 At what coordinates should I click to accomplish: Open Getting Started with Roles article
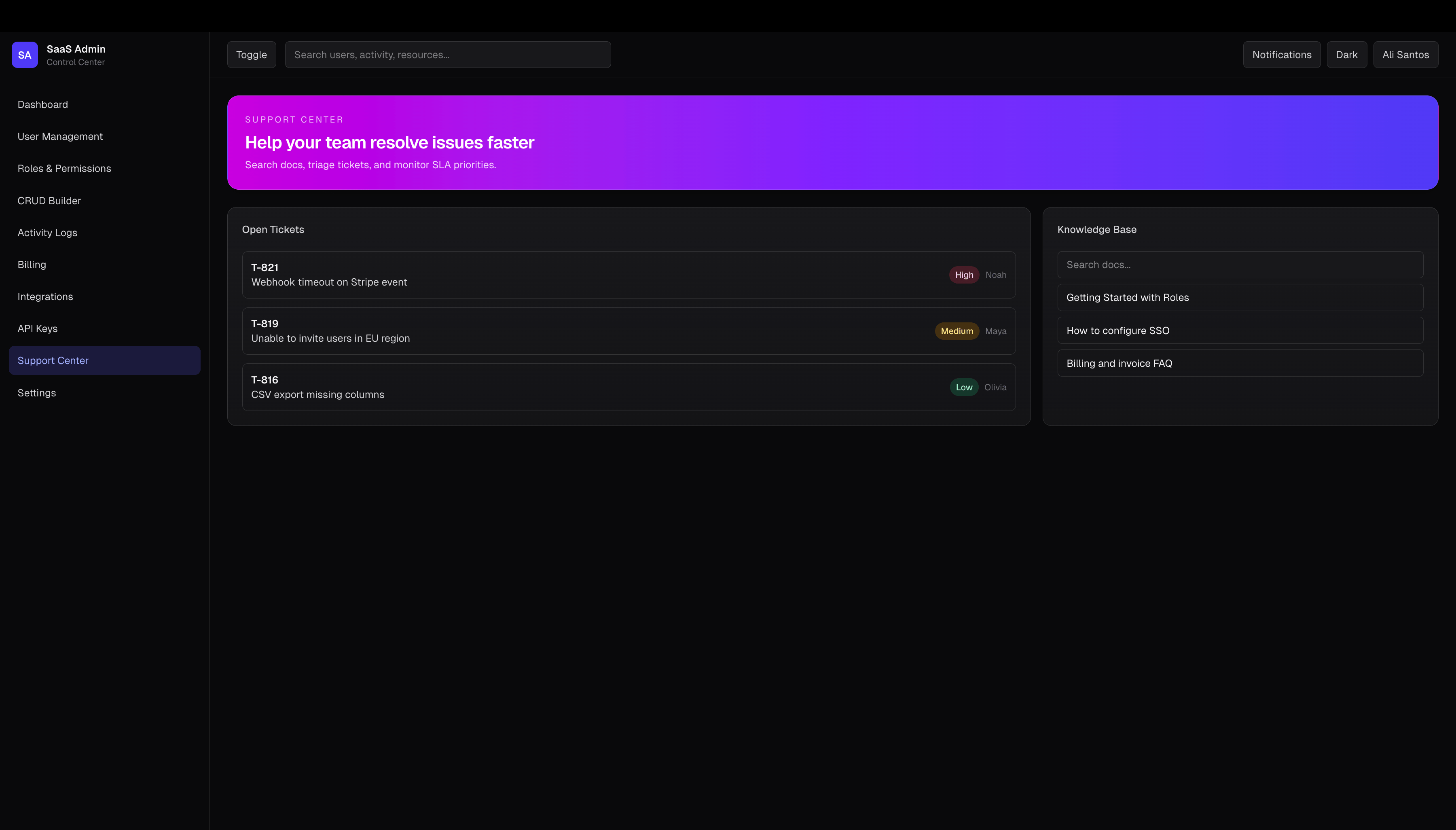1240,298
